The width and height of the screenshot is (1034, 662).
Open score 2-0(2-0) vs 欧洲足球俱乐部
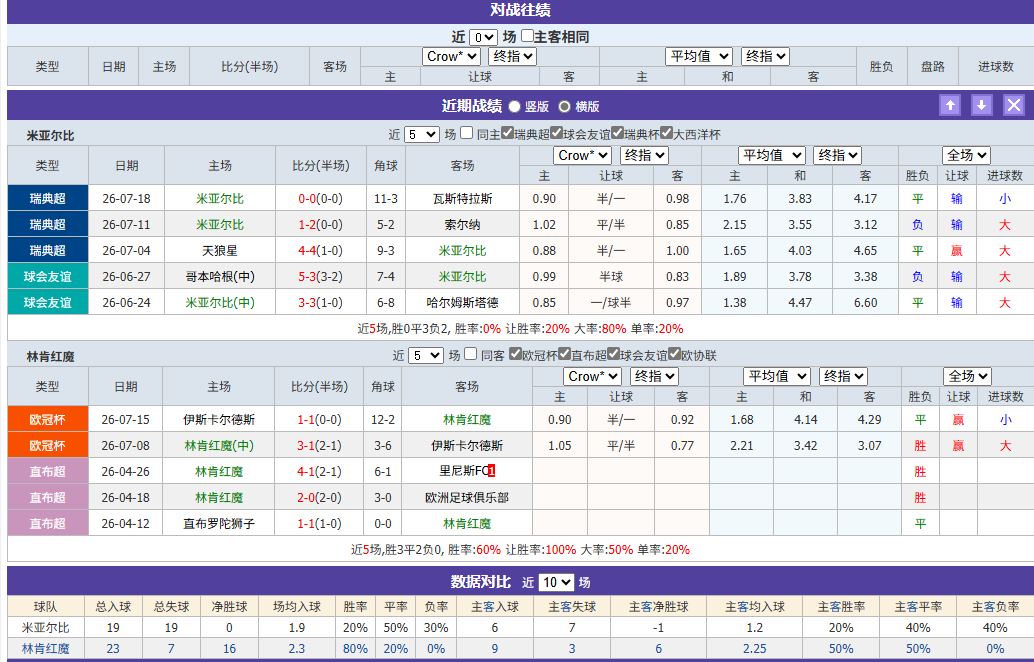point(319,498)
